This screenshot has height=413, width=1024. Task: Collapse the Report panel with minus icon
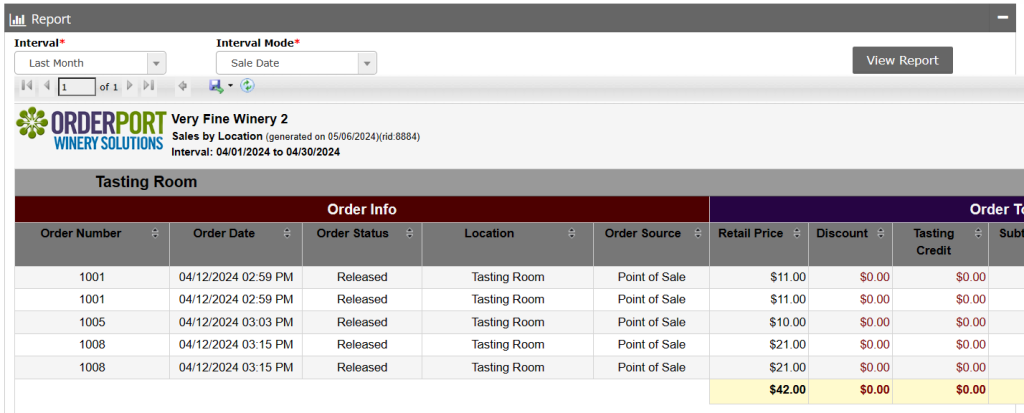[x=1002, y=18]
